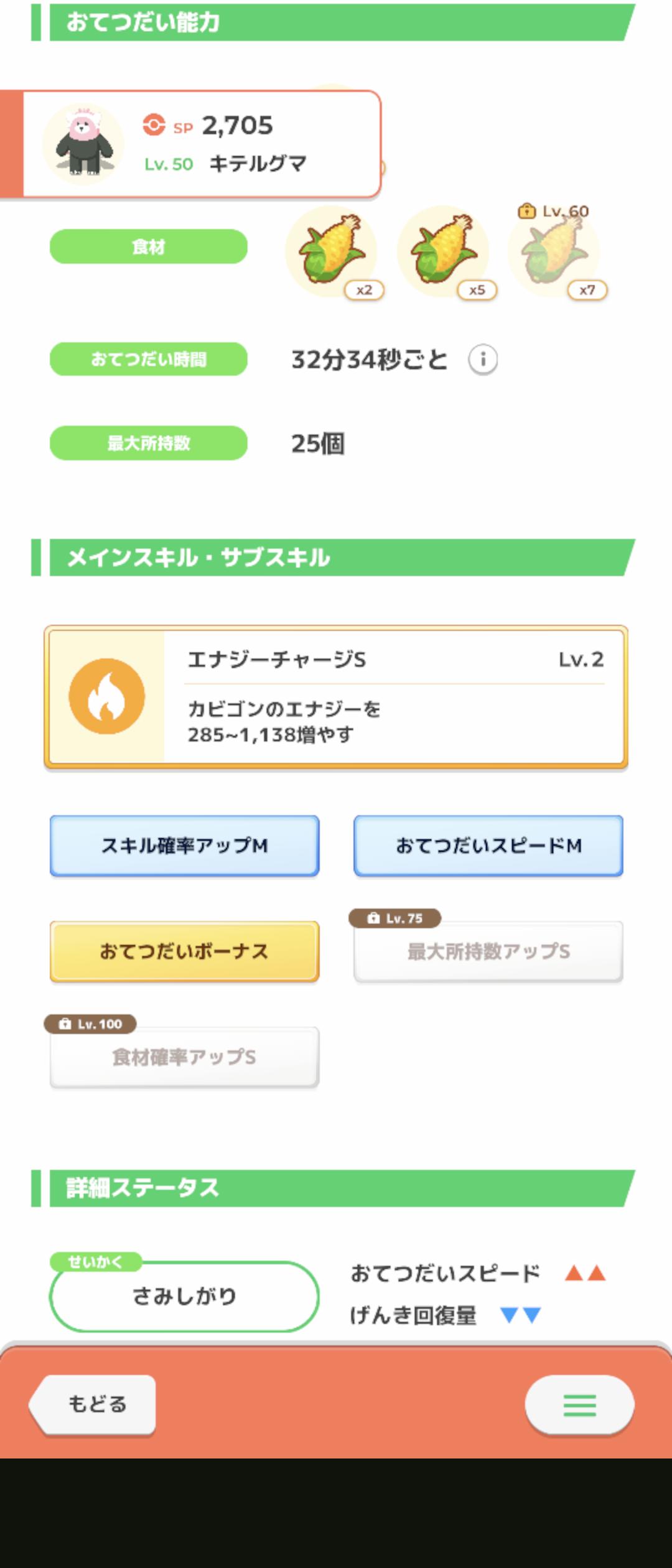Tap the おてつだい時間 label pill
The image size is (672, 1568).
pos(149,359)
